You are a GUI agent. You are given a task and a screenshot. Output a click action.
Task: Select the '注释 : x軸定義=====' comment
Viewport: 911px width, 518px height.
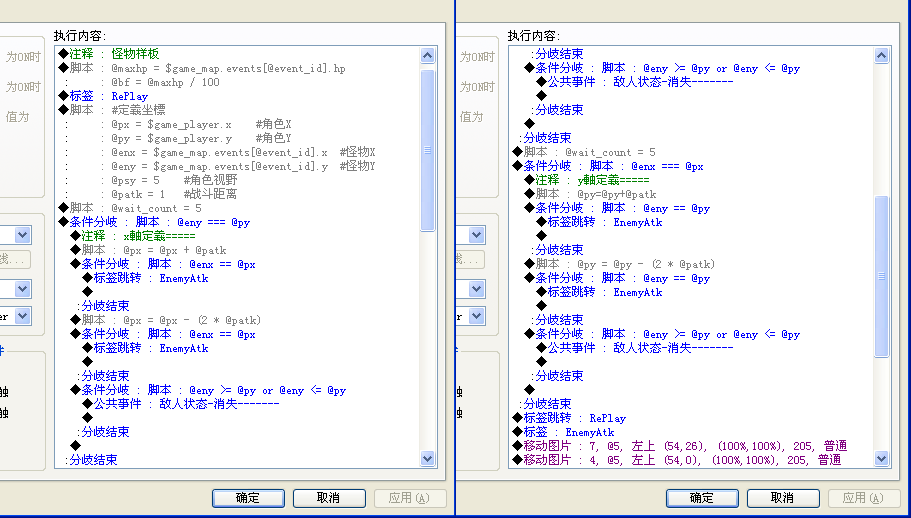132,236
